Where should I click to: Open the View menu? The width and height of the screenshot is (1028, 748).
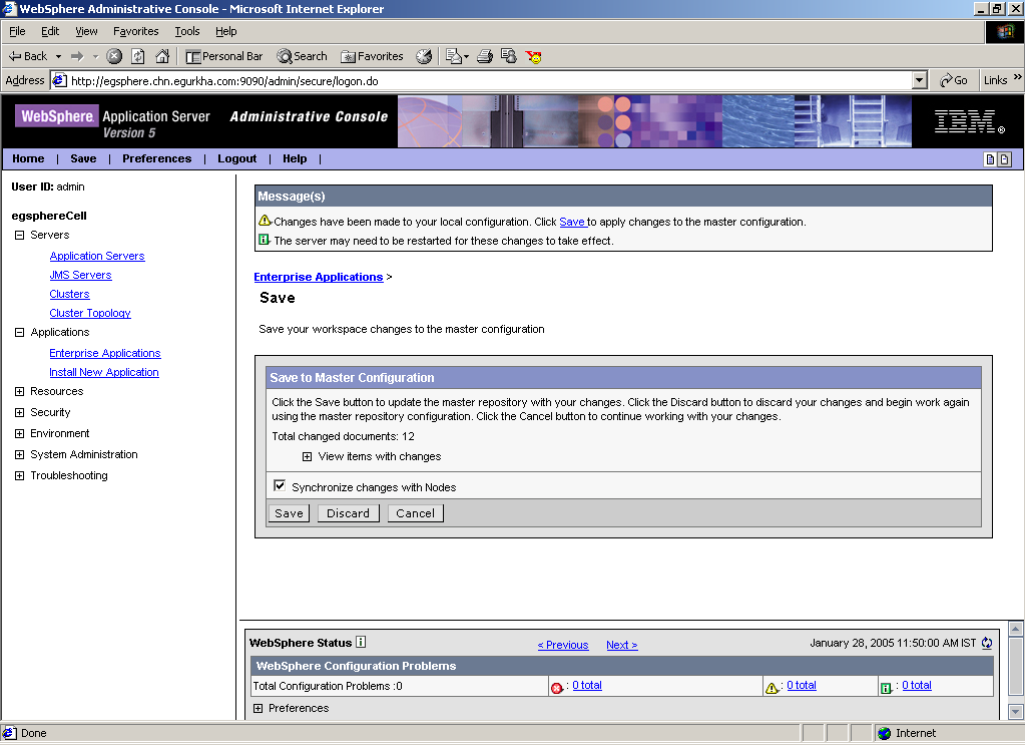click(x=86, y=31)
